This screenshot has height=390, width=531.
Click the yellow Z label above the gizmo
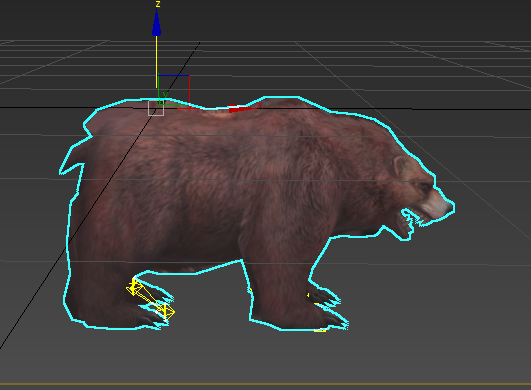pyautogui.click(x=157, y=4)
